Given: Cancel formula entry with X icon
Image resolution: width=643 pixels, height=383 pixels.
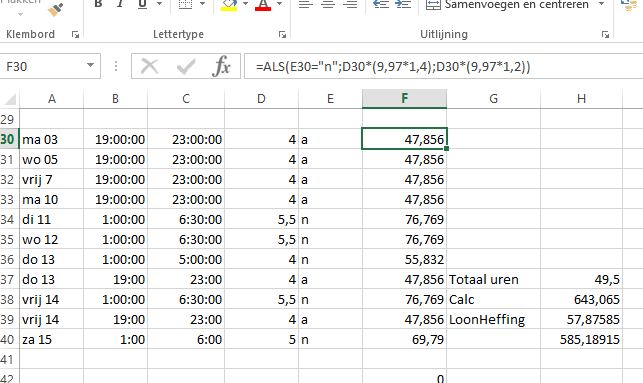Looking at the screenshot, I should pyautogui.click(x=150, y=66).
